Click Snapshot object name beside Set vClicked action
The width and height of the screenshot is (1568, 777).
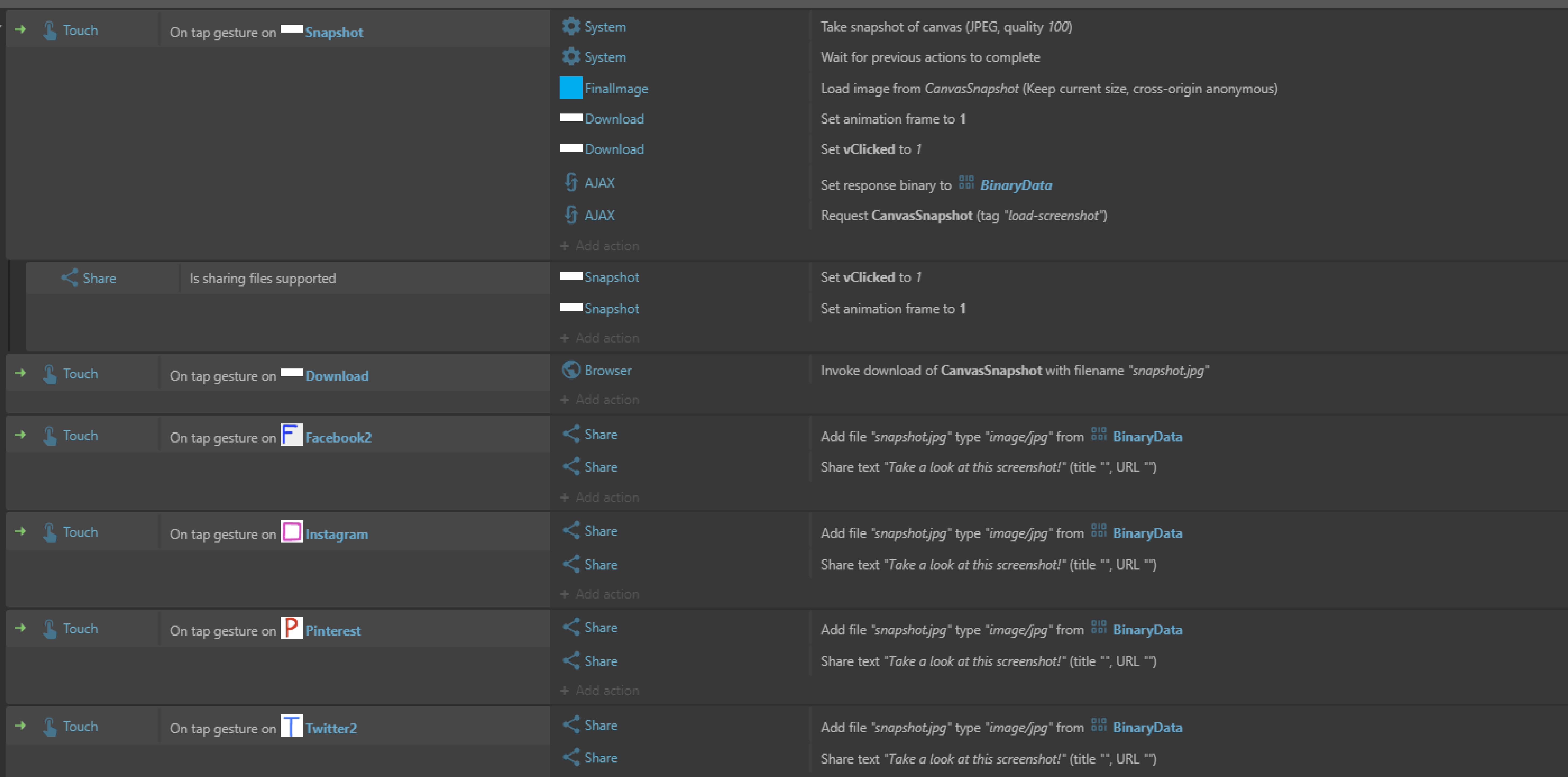[612, 277]
